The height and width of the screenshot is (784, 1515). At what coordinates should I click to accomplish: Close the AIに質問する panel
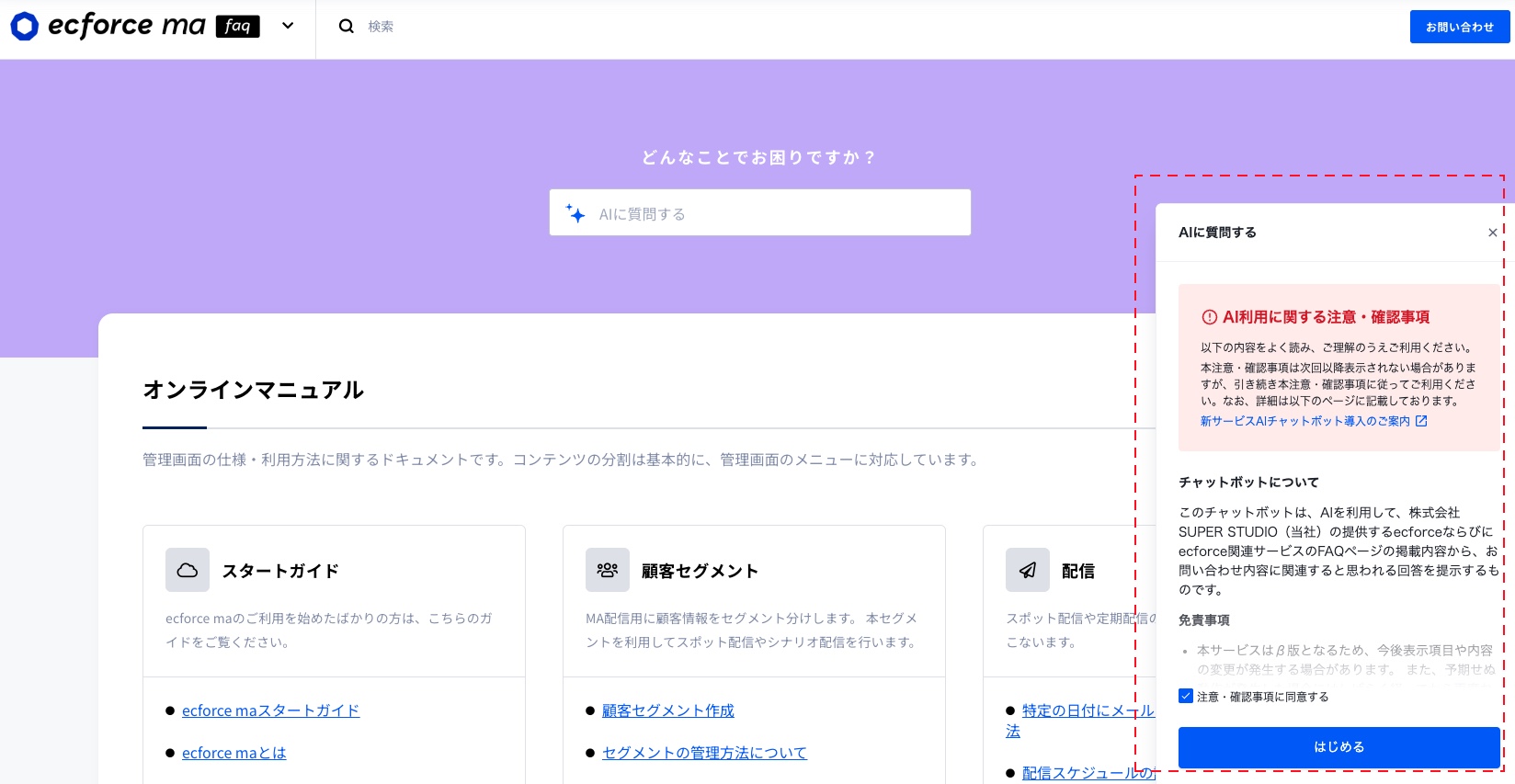1493,233
